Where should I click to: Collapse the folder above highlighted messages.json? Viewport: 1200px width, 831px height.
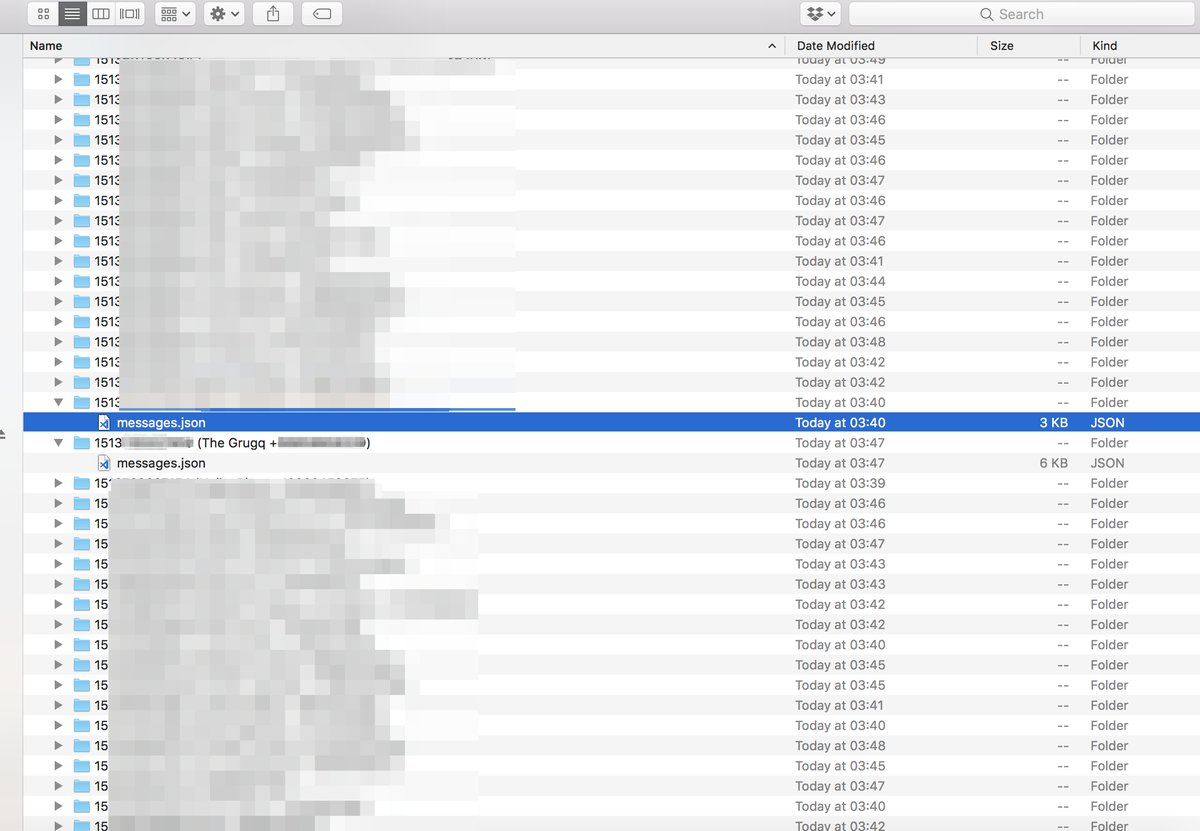(x=58, y=402)
